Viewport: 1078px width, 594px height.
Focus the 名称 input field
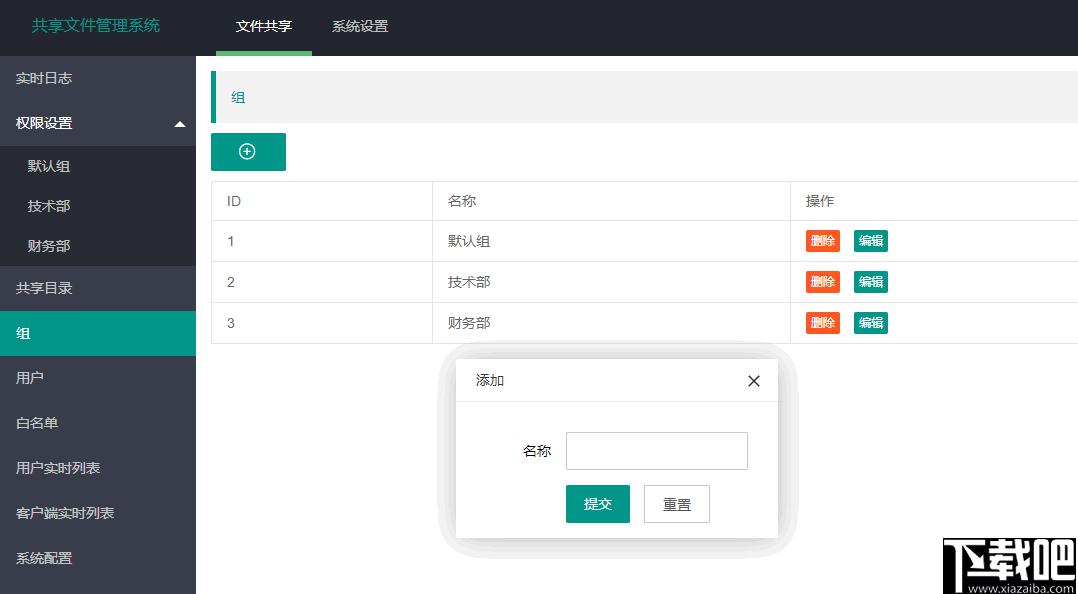click(x=657, y=451)
